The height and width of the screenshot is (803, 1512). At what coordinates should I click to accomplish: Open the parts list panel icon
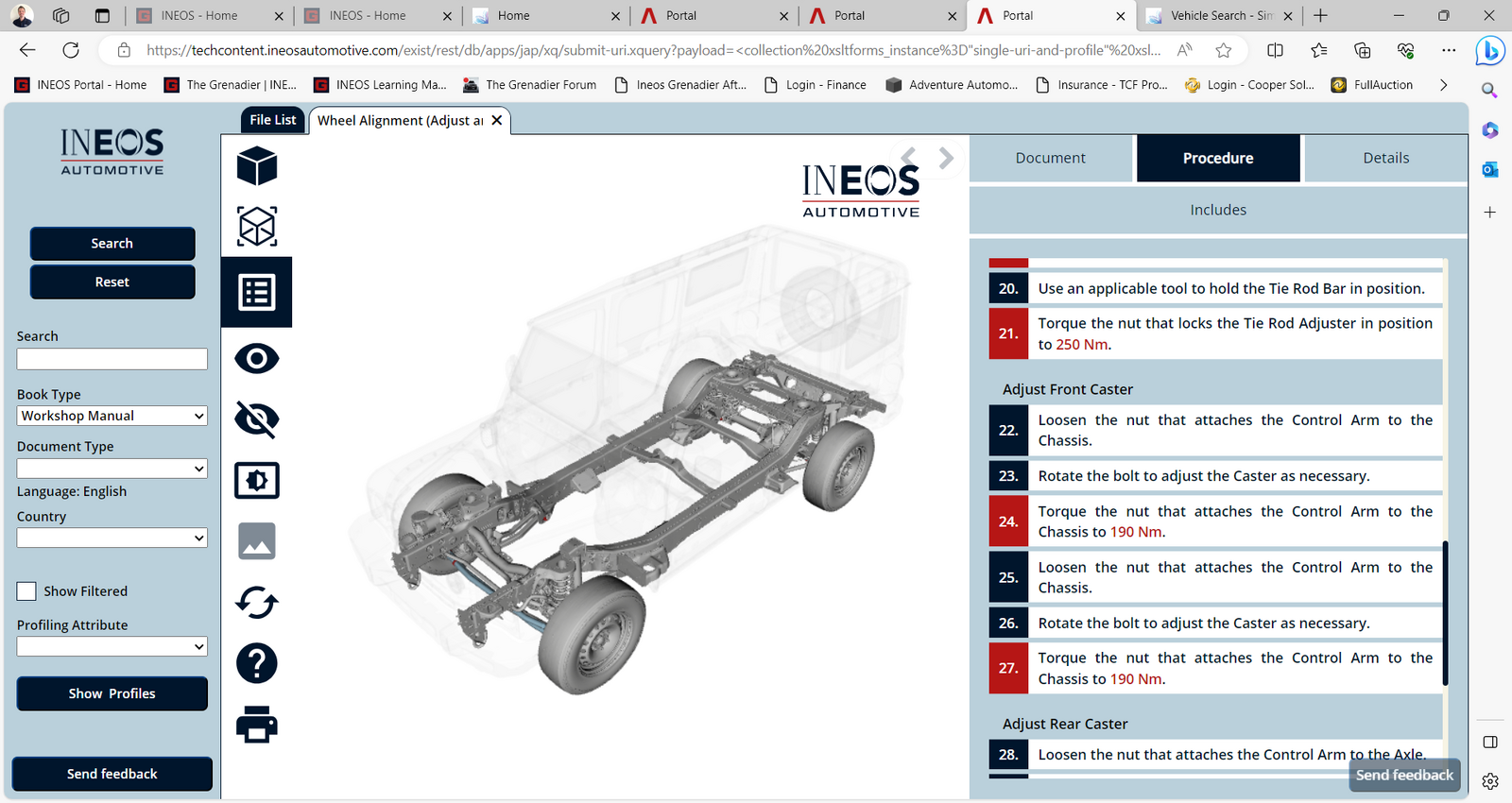[256, 292]
